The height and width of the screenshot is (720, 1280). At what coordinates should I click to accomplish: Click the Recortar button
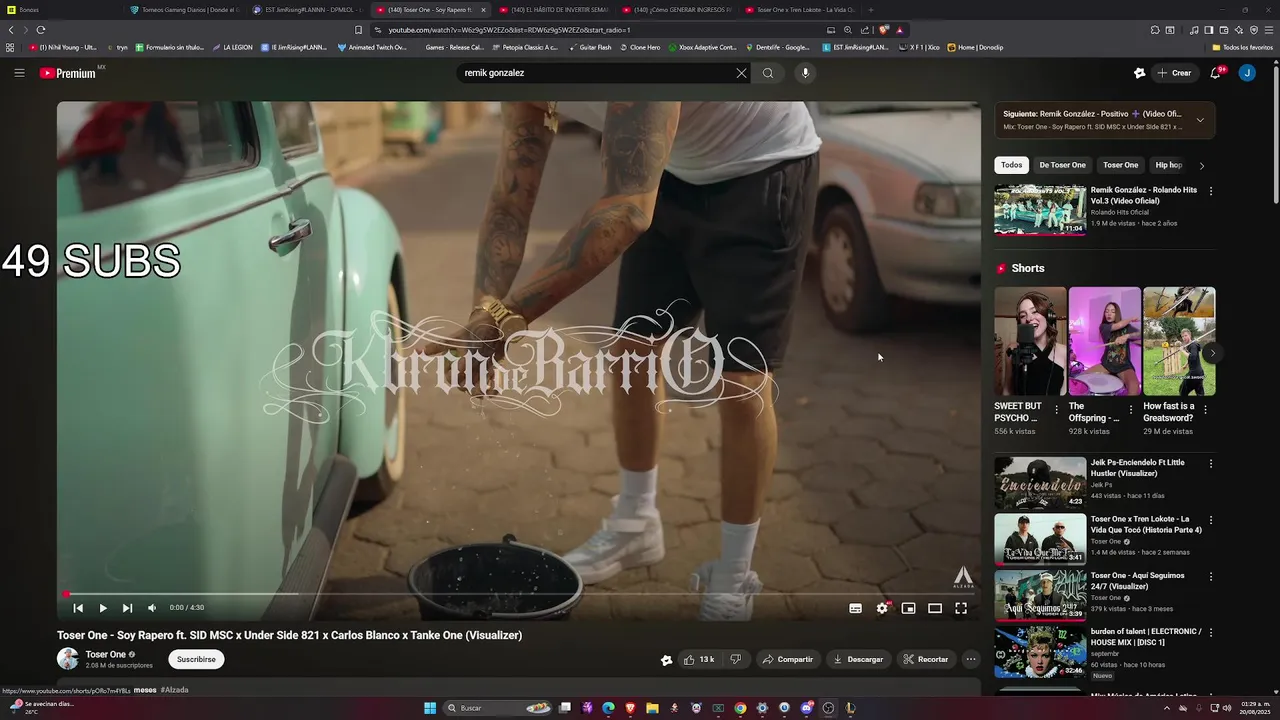pos(925,659)
